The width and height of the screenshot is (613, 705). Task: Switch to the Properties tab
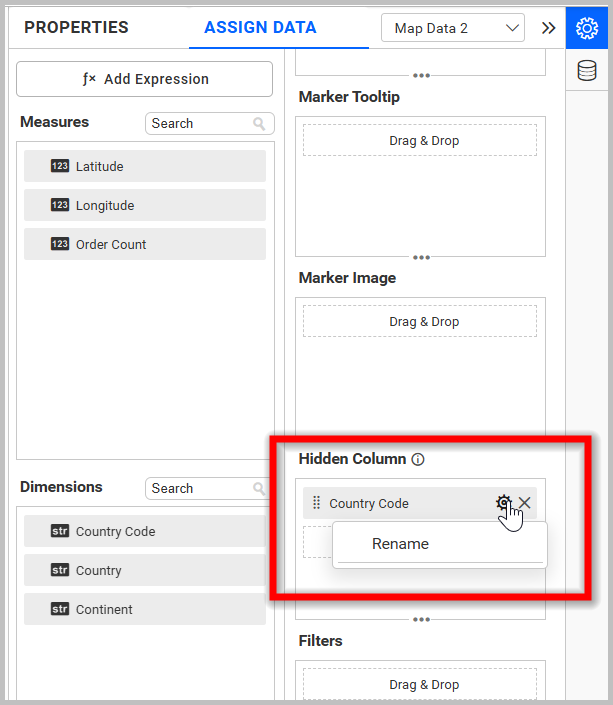point(76,28)
